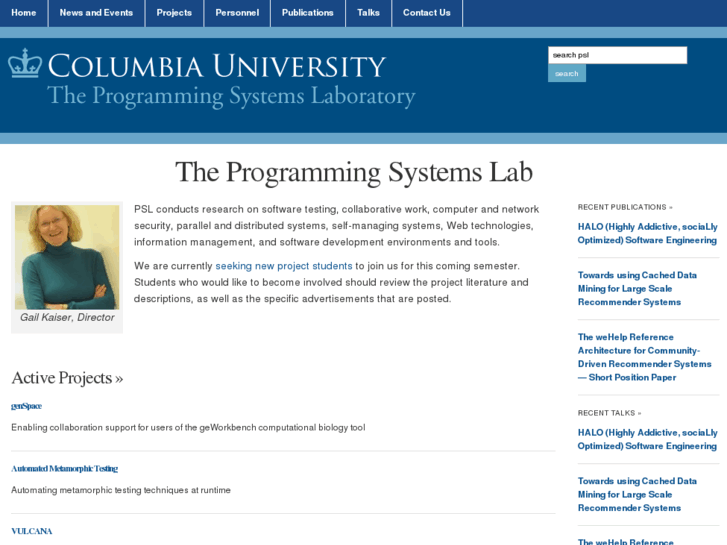
Task: Open weHelp Reference Architecture publication link
Action: click(644, 357)
